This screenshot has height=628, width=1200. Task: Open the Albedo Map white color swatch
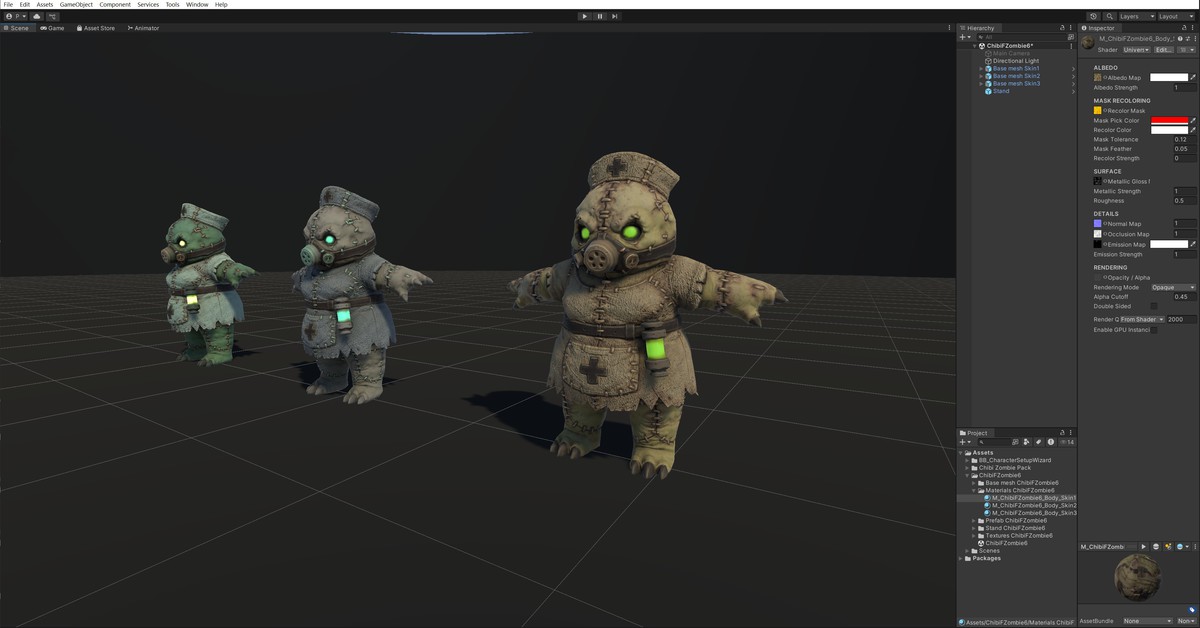point(1169,77)
